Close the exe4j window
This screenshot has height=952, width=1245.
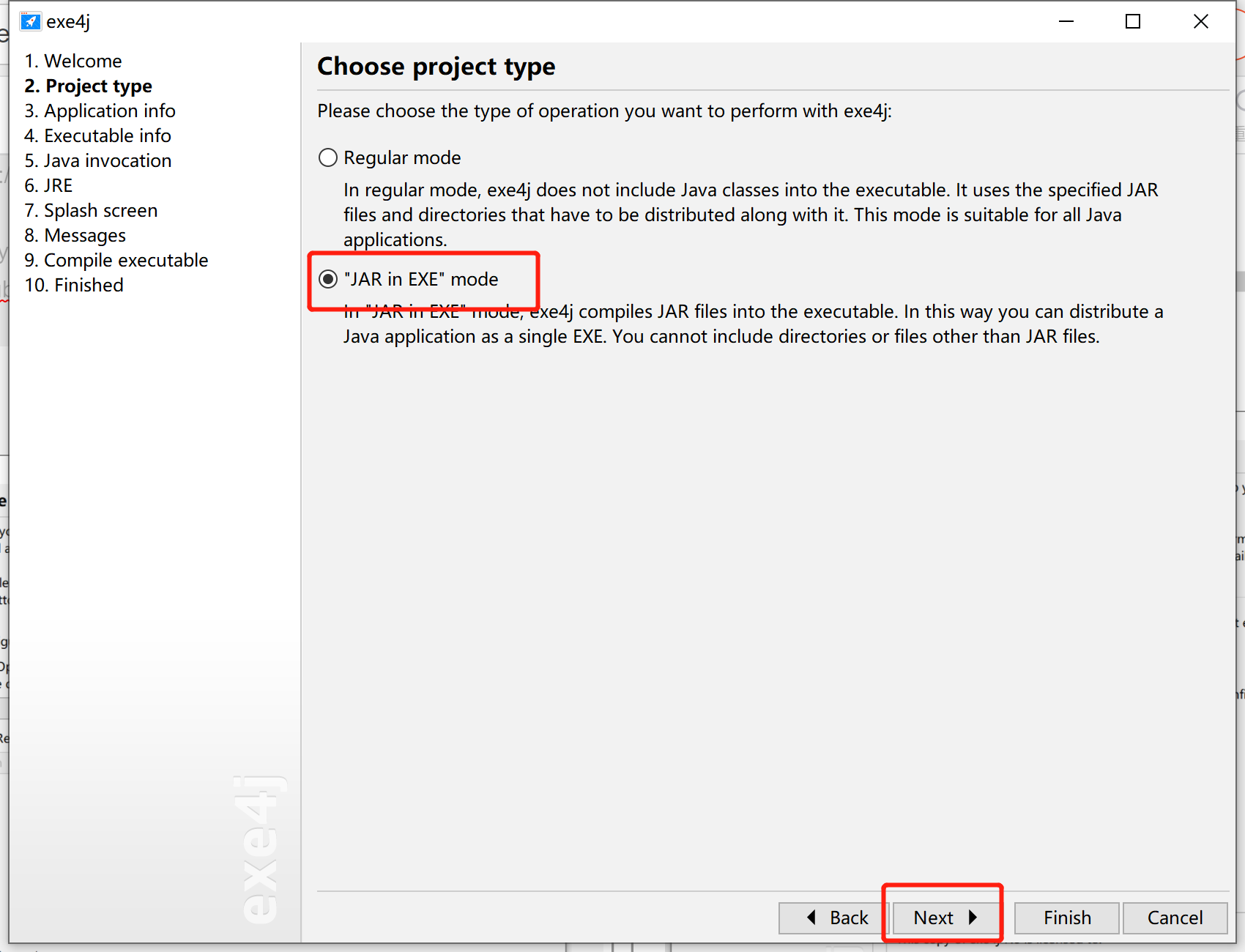point(1201,21)
